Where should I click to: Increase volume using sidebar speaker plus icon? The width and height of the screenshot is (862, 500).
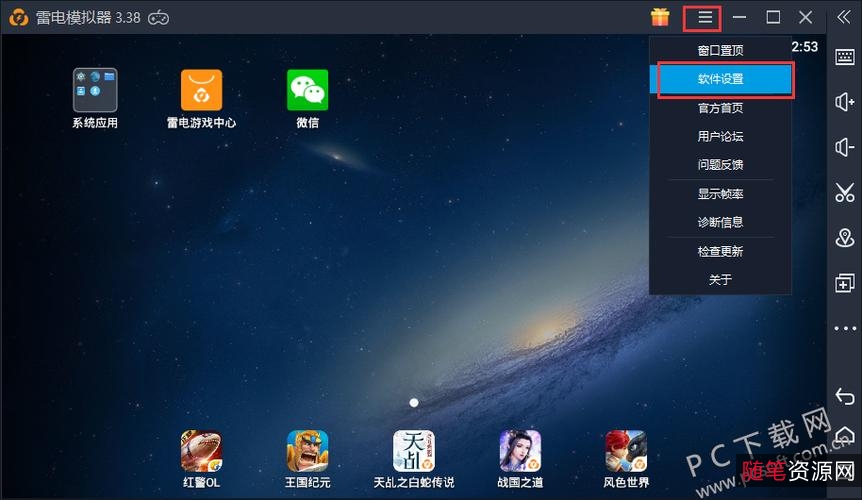click(845, 102)
